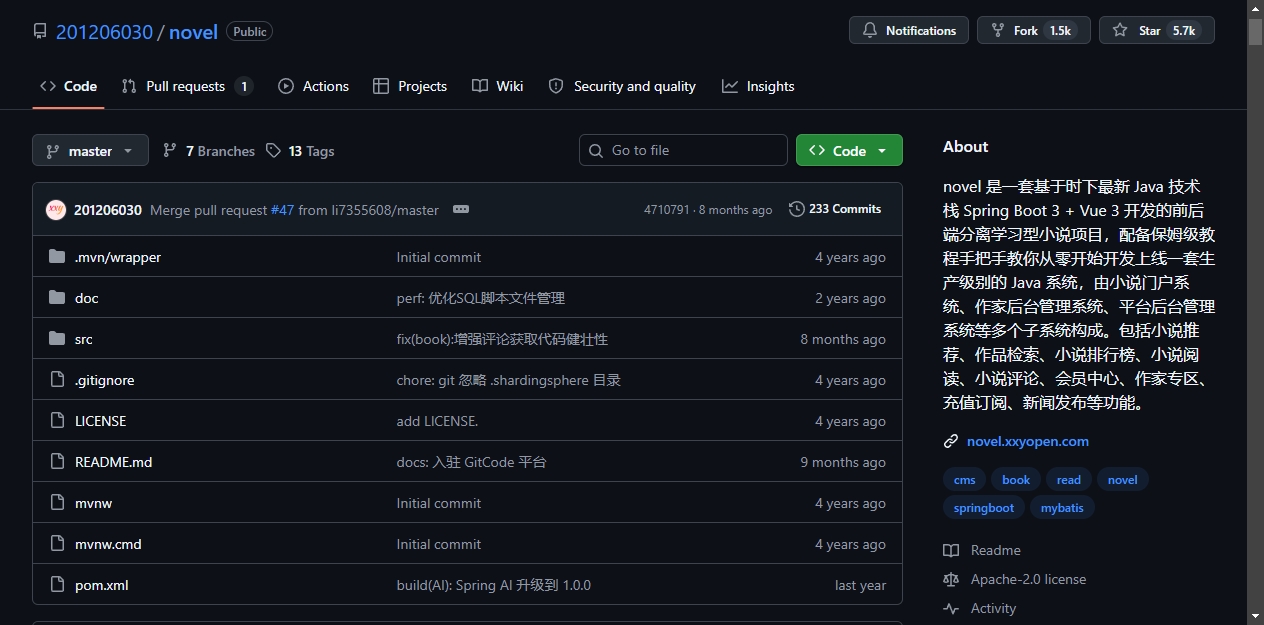
Task: Open the Wiki tab
Action: pos(497,86)
